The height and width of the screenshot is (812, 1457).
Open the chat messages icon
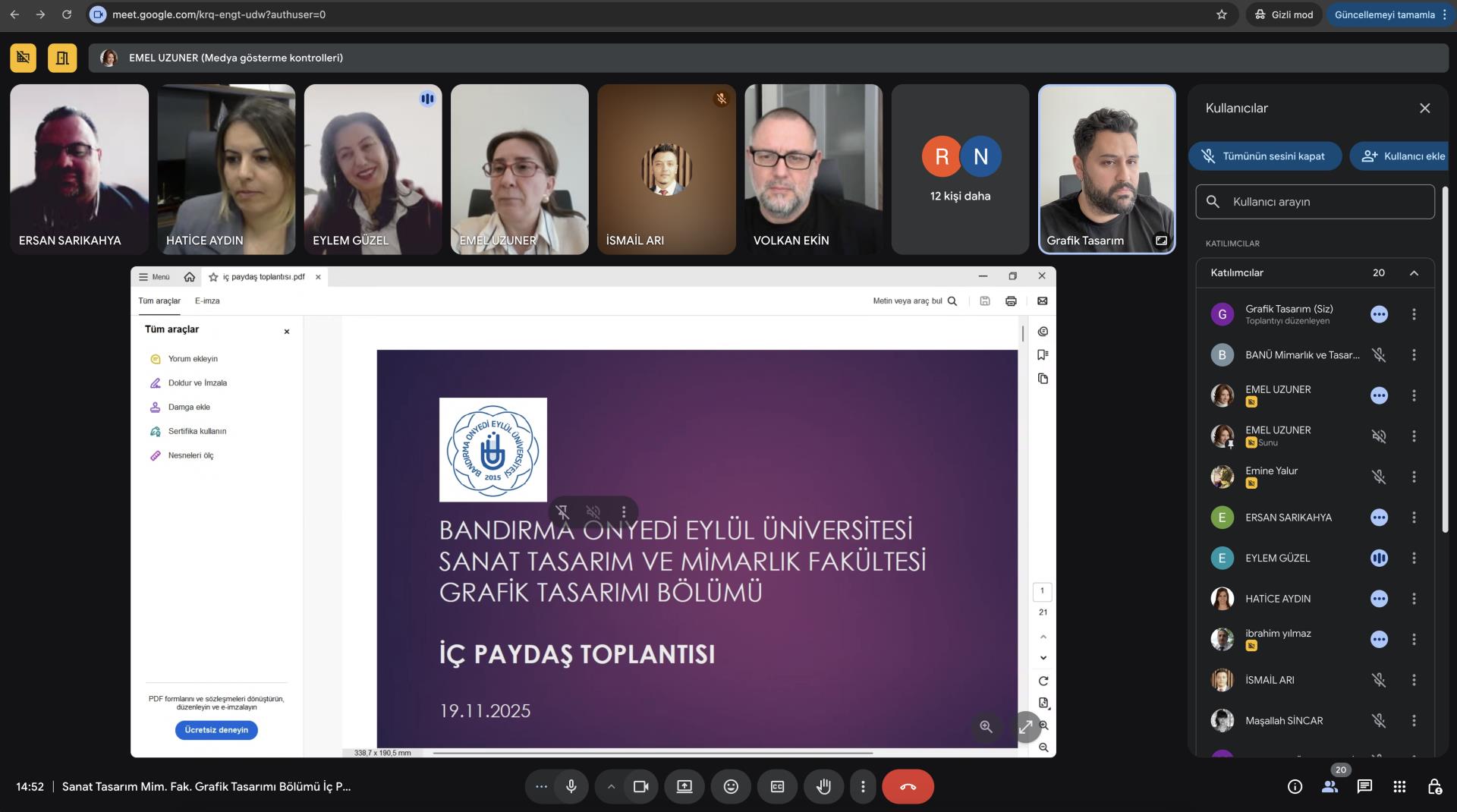click(x=1364, y=786)
